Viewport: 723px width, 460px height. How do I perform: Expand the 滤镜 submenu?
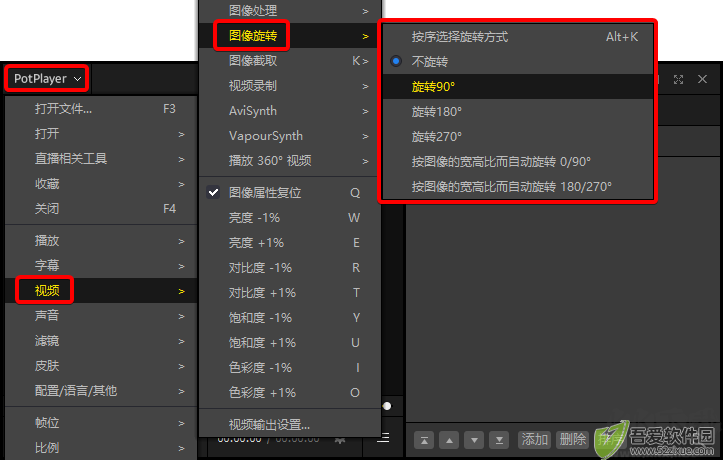(x=101, y=341)
